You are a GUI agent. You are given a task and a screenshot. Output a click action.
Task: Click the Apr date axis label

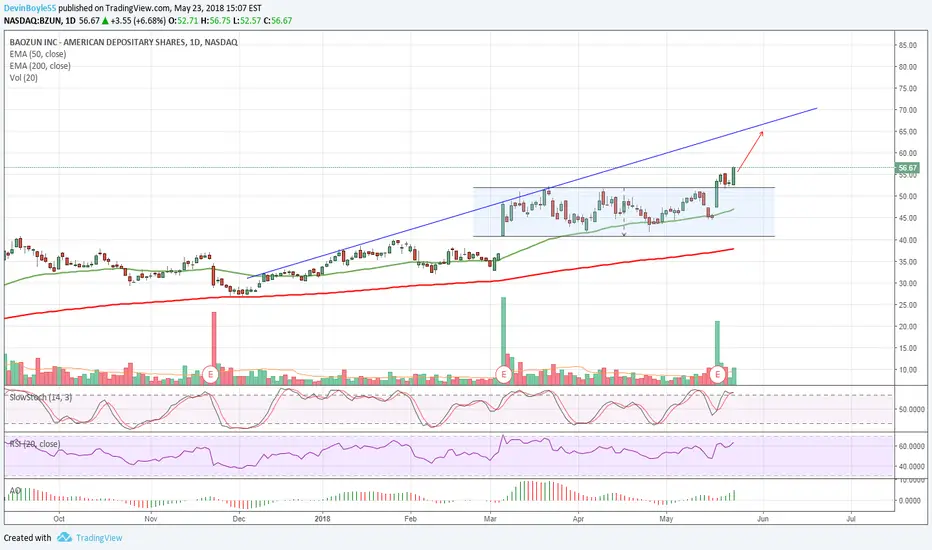click(578, 518)
